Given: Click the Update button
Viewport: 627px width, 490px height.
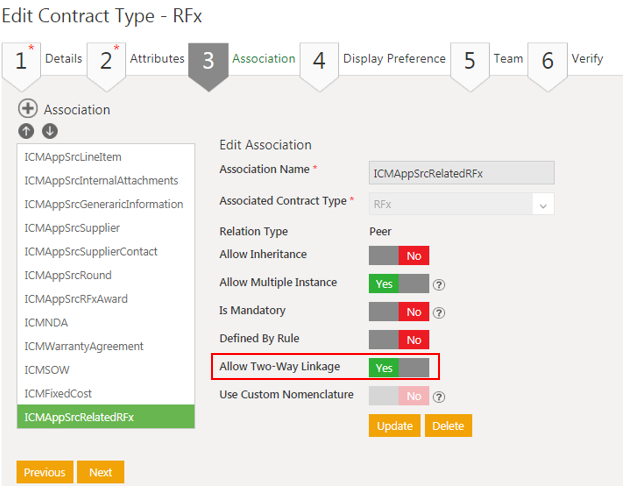Looking at the screenshot, I should point(394,426).
